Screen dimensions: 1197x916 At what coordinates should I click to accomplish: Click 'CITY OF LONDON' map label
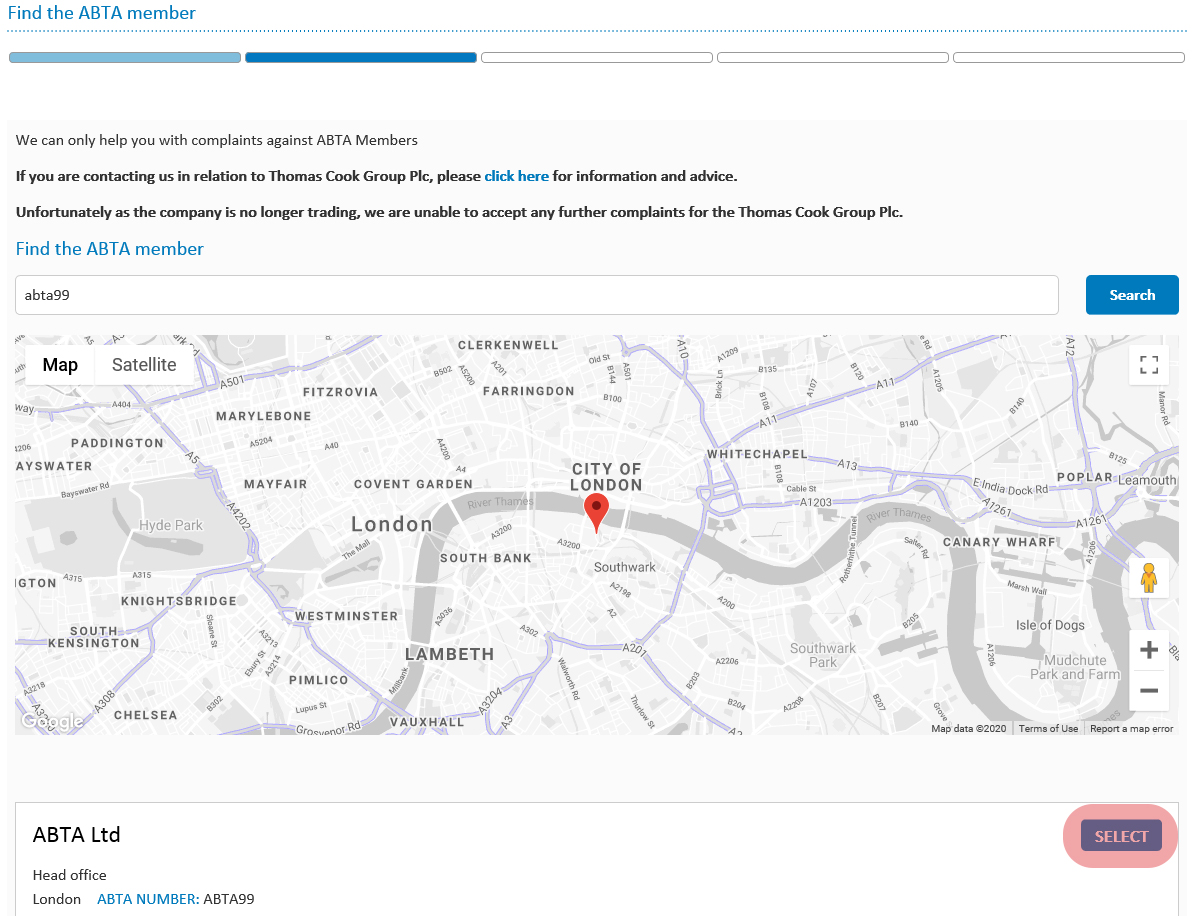pos(606,477)
